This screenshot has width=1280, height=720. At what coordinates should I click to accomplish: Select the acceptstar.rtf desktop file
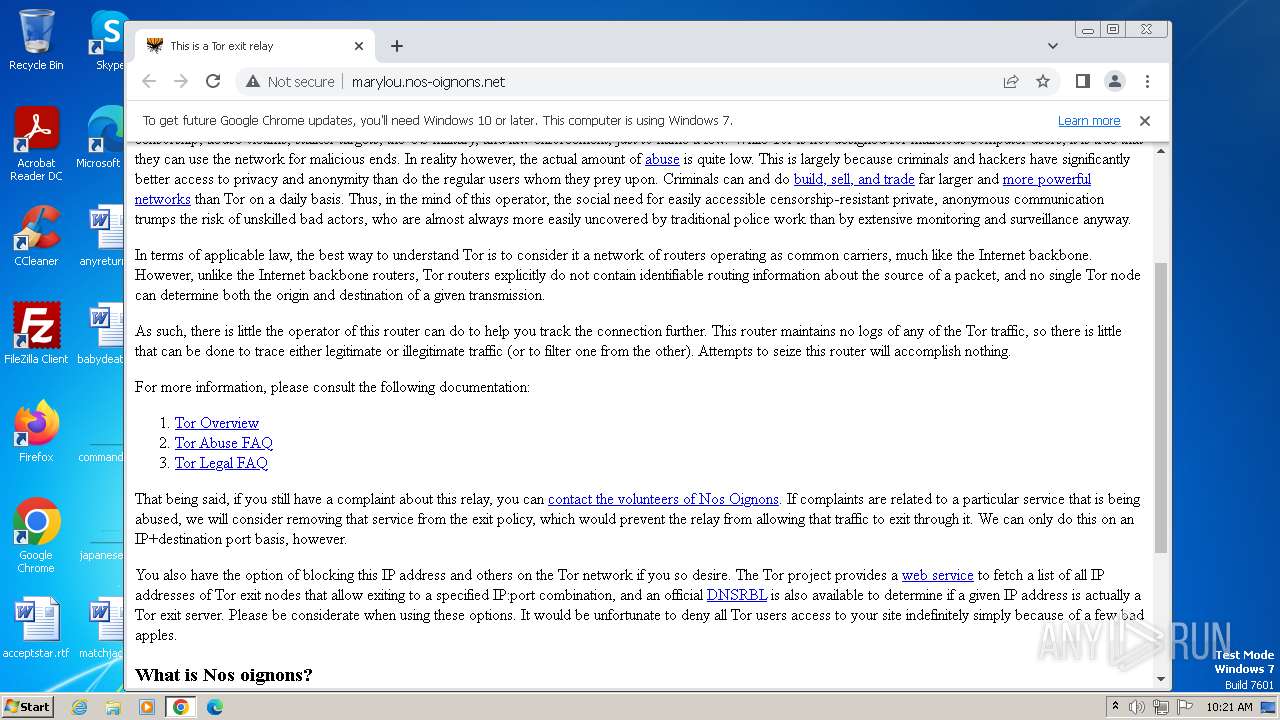(36, 628)
